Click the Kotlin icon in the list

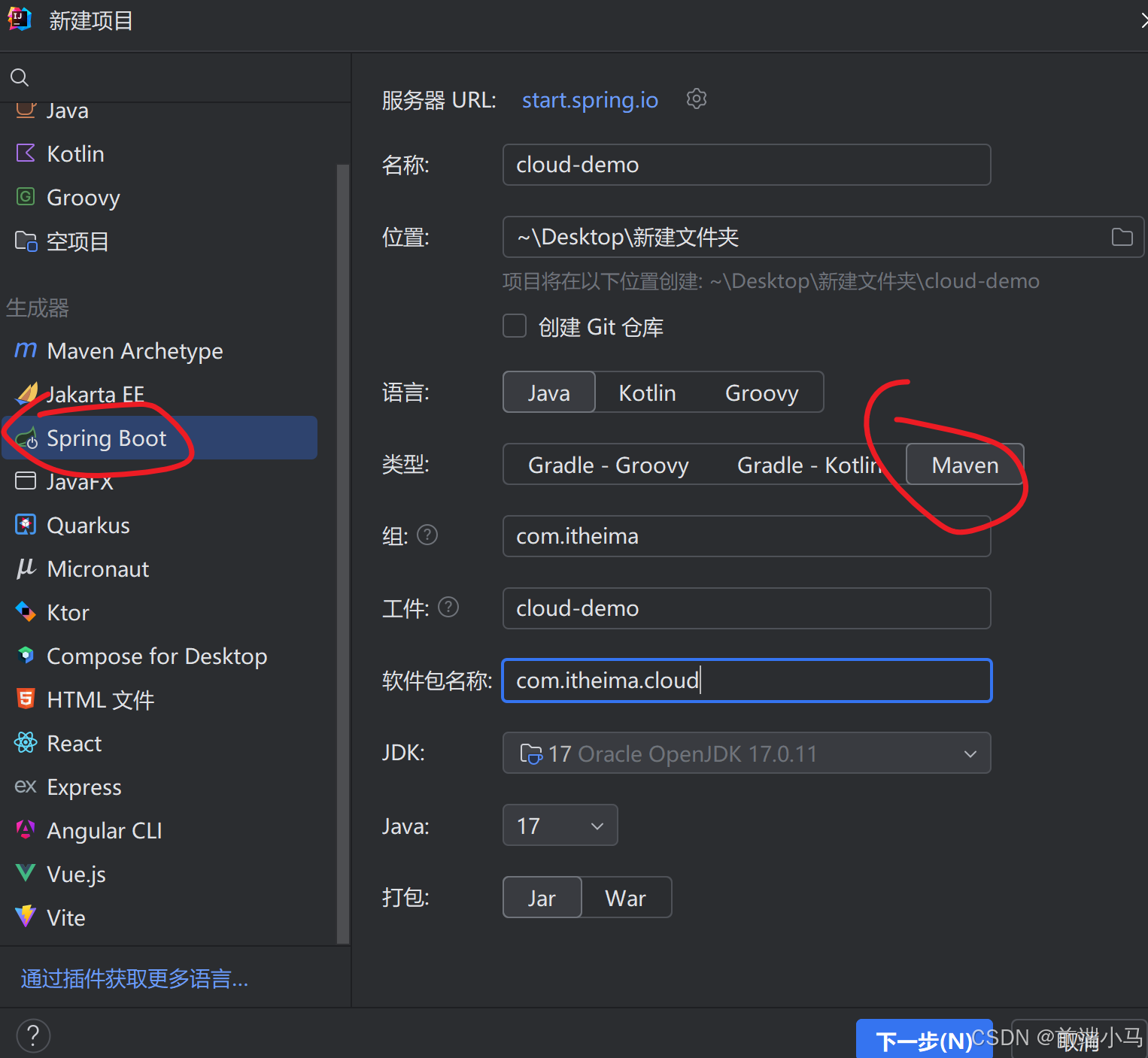(x=26, y=153)
